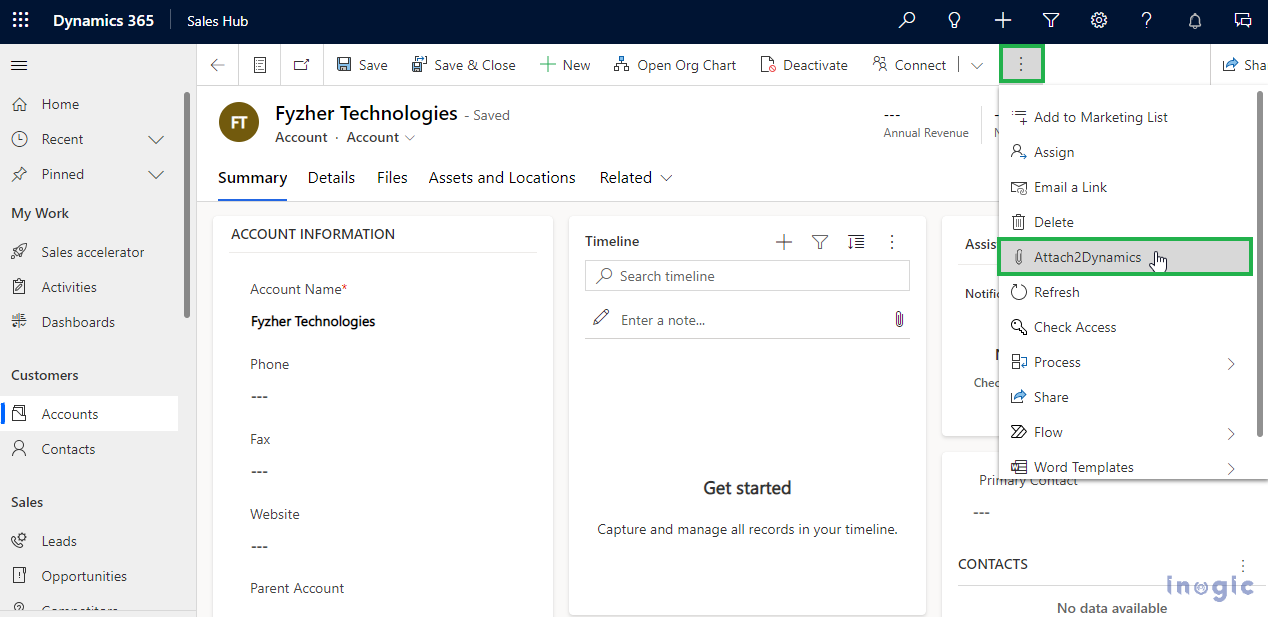This screenshot has height=617, width=1268.
Task: Collapse the left navigation hamburger menu
Action: [19, 65]
